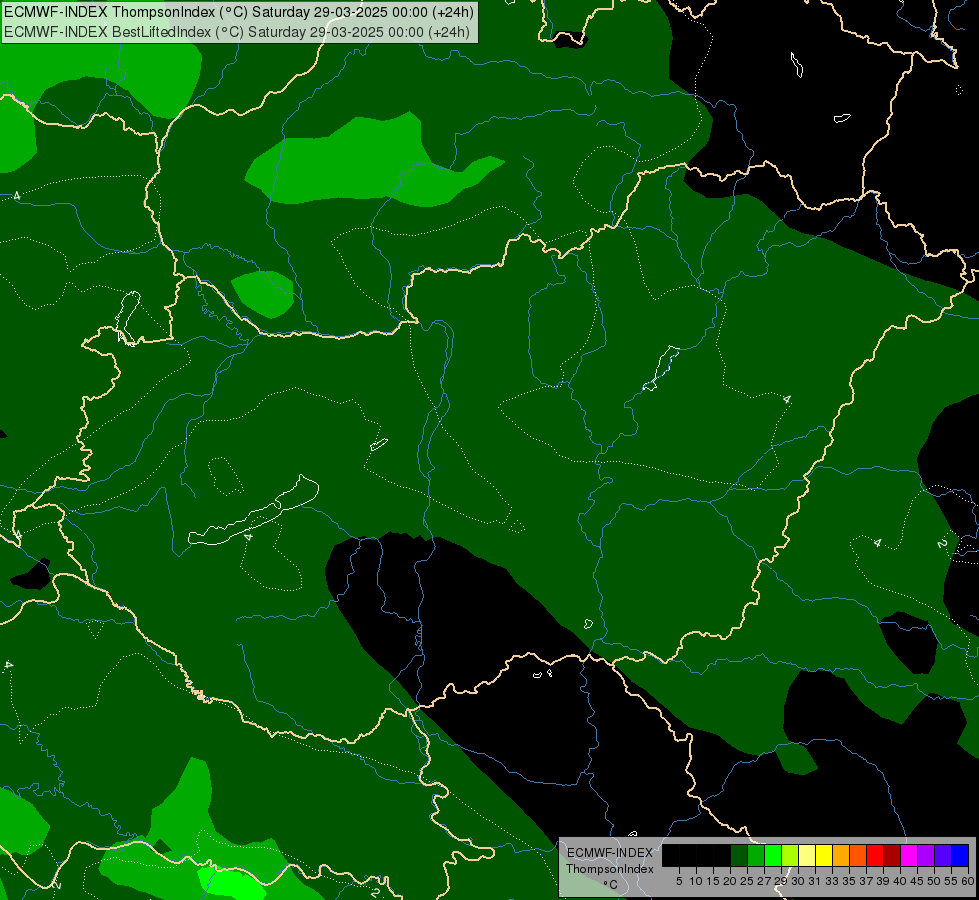Click the '°C' unit label in legend
Screen dimensions: 979x900
(x=611, y=885)
